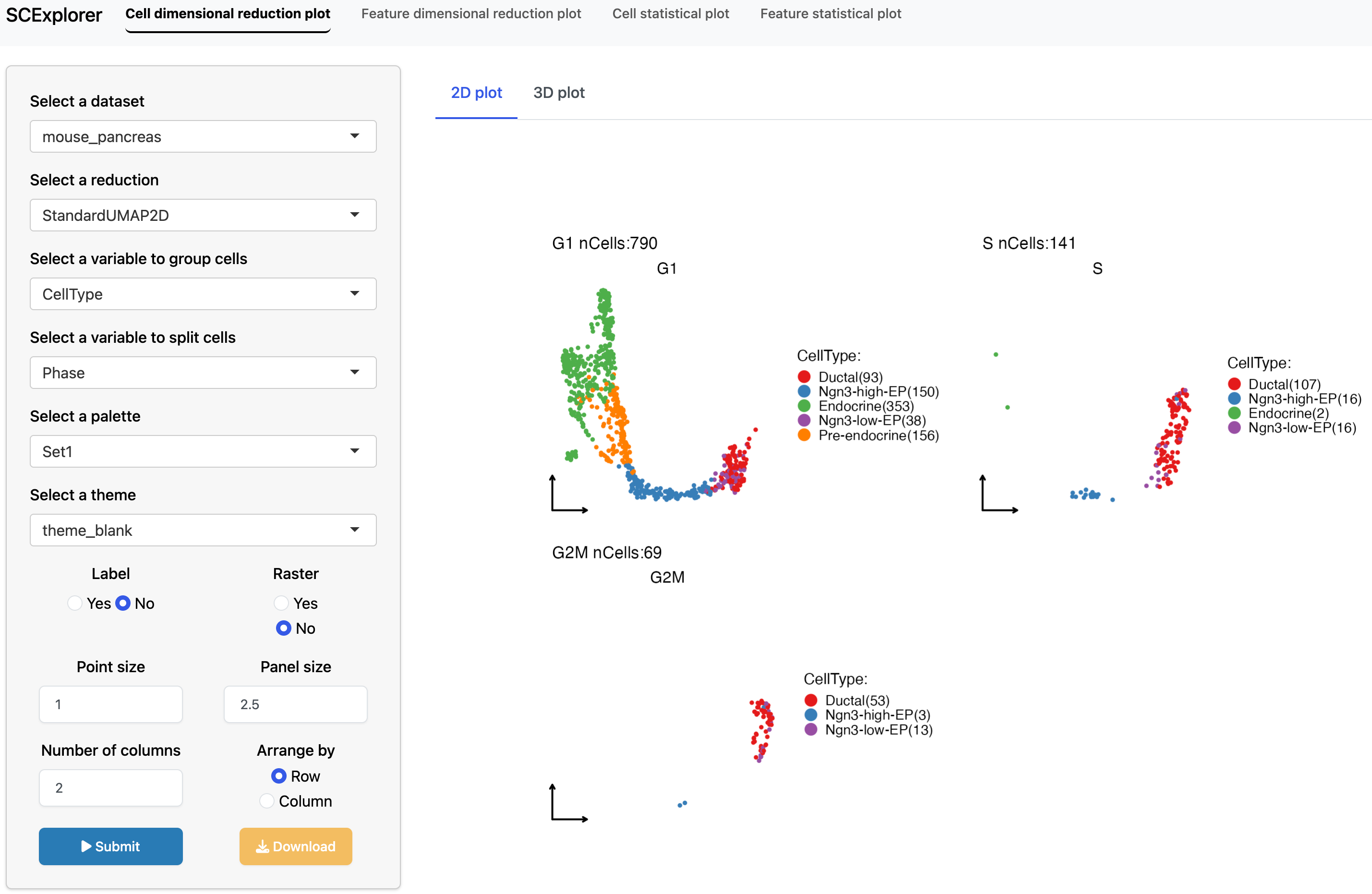Select Raster Yes radio button
Image resolution: width=1372 pixels, height=894 pixels.
pos(281,603)
